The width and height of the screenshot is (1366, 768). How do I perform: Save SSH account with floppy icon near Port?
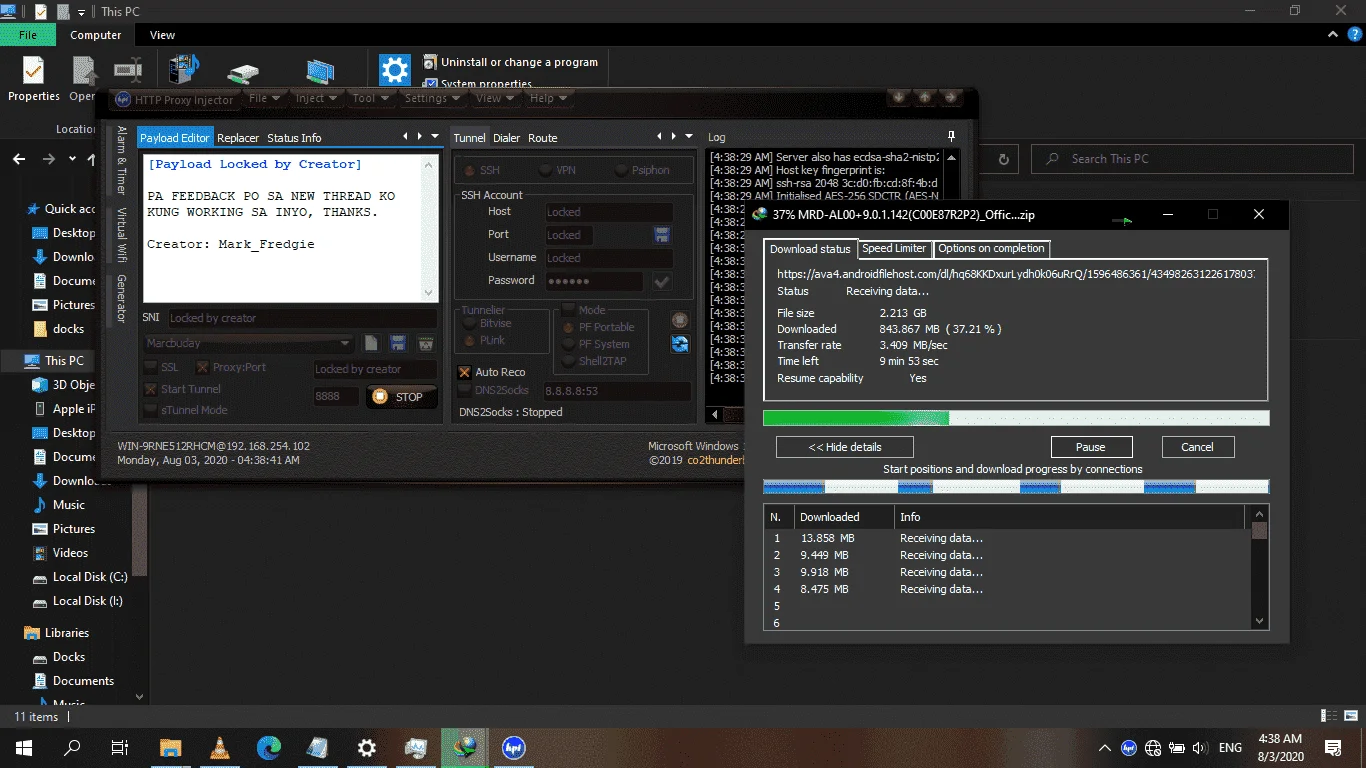[x=661, y=235]
